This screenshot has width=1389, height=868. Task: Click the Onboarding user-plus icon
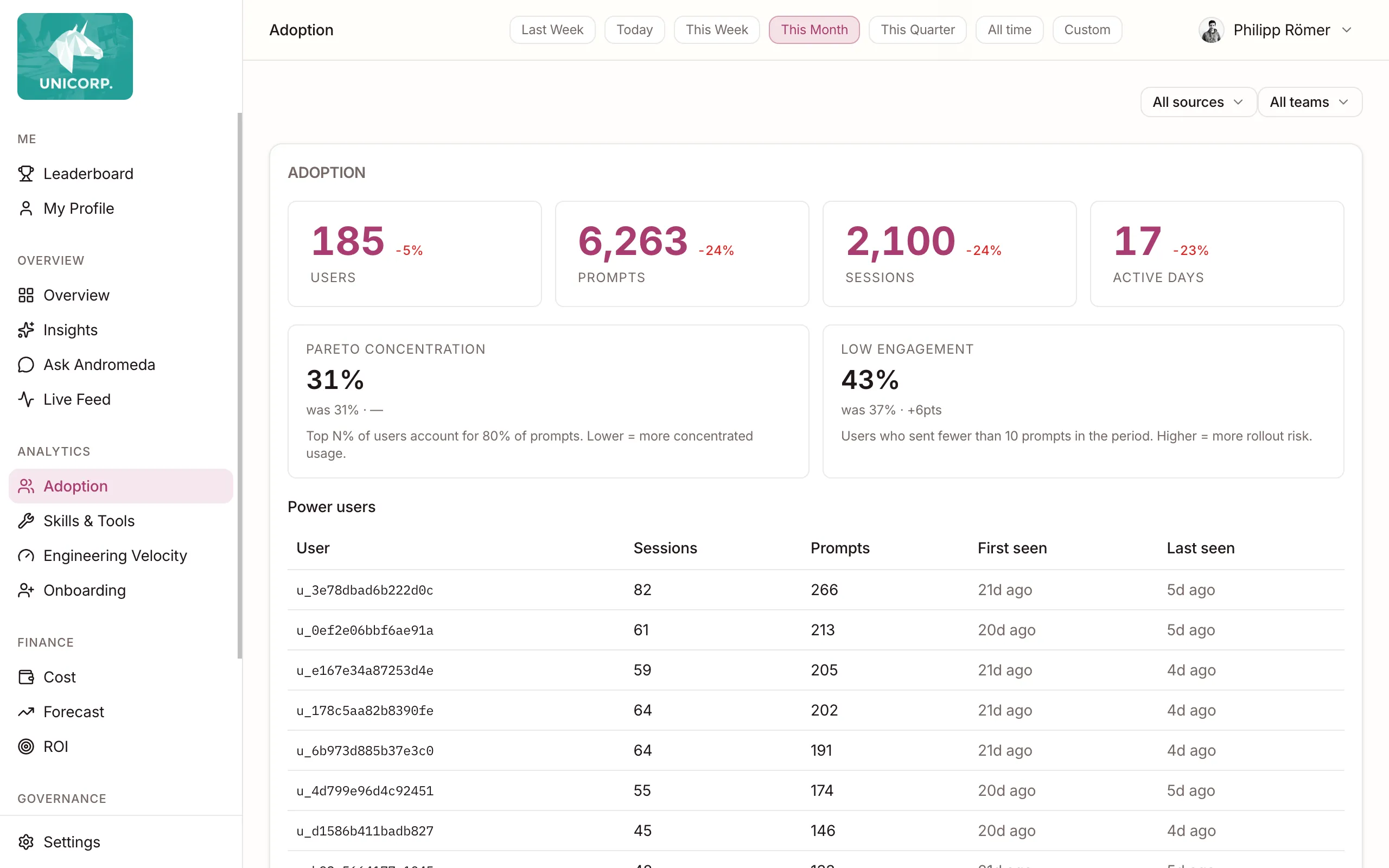(x=26, y=590)
